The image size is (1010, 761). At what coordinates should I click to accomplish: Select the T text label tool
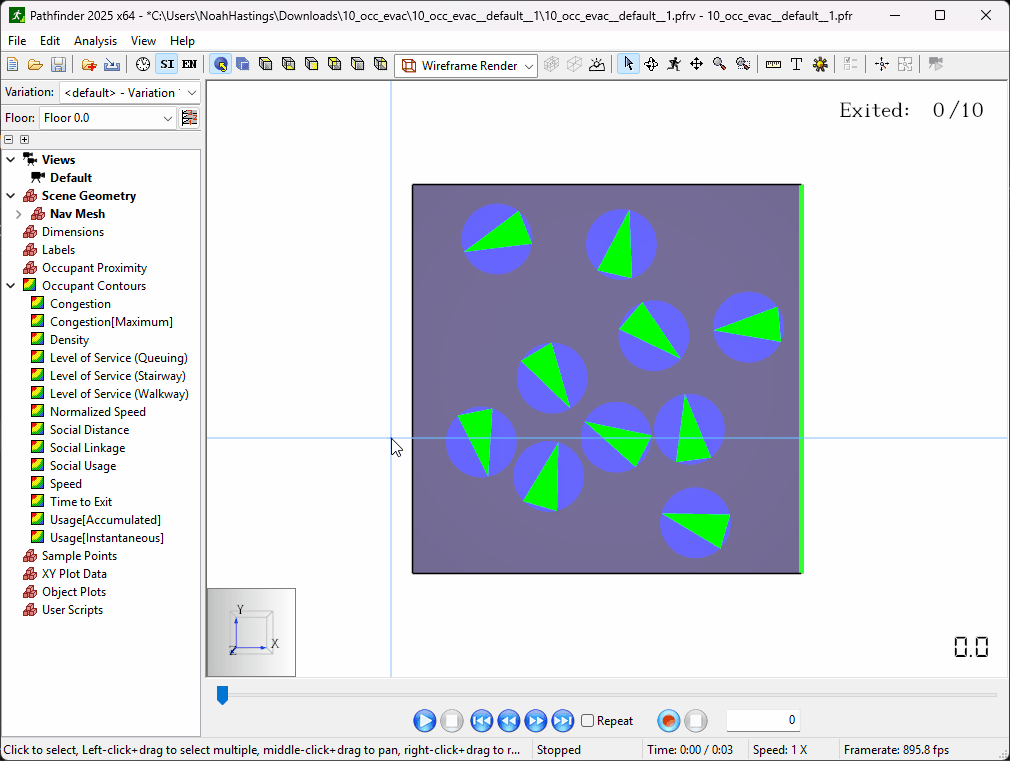[x=796, y=64]
